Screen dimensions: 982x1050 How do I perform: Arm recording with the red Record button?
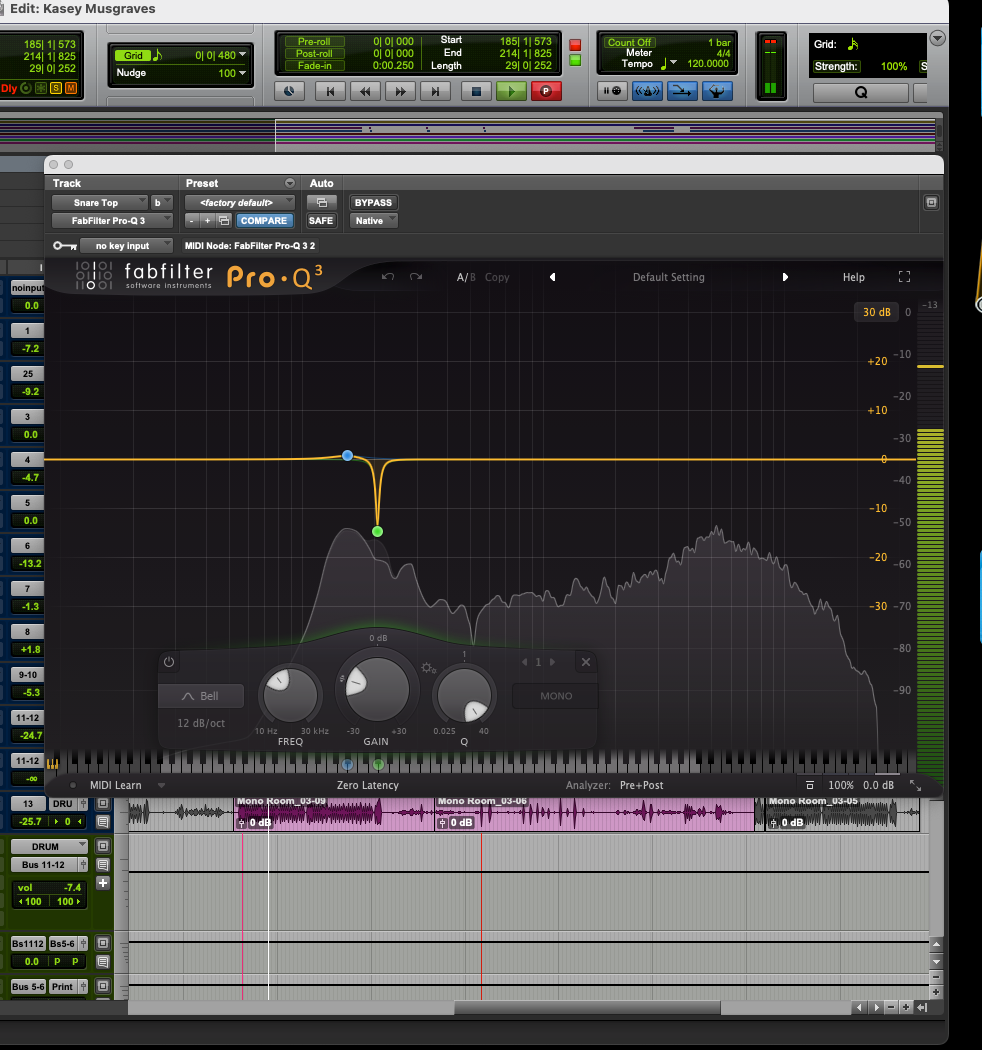coord(546,91)
